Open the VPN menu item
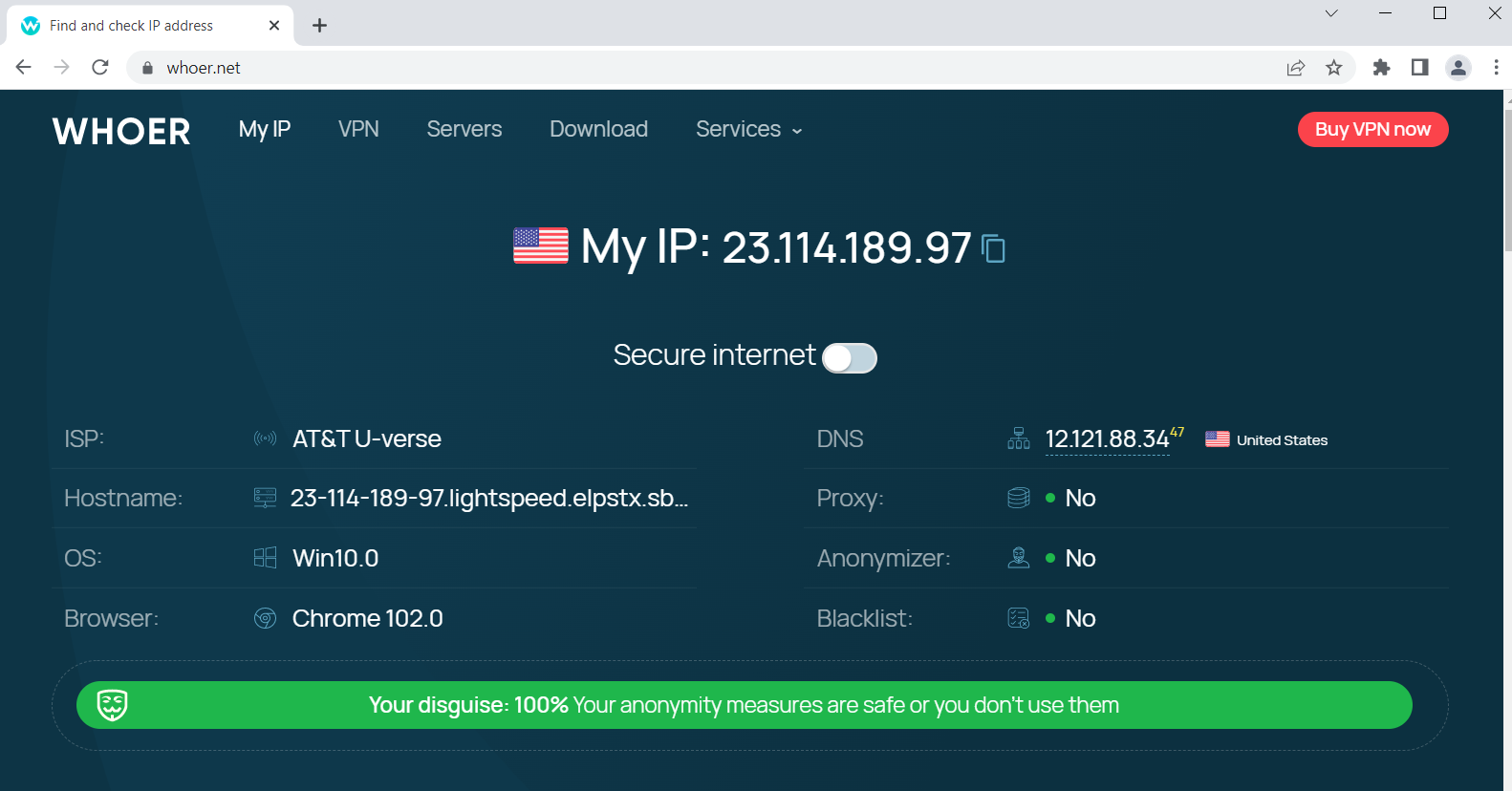The height and width of the screenshot is (791, 1512). (358, 129)
